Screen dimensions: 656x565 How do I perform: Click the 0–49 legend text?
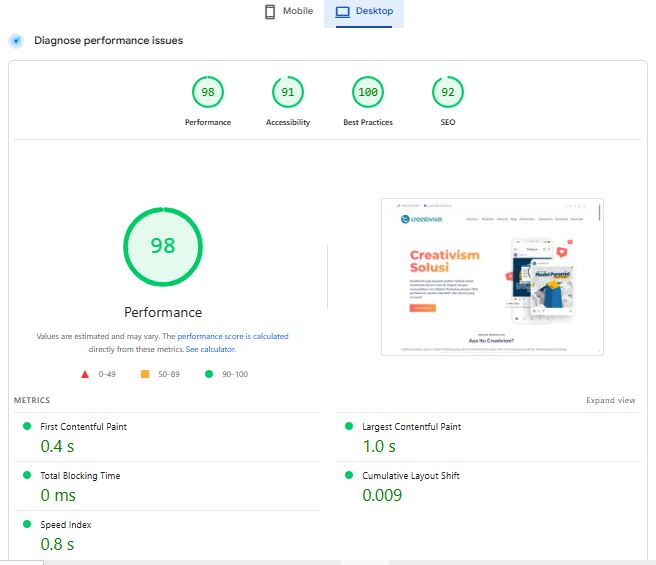[107, 374]
